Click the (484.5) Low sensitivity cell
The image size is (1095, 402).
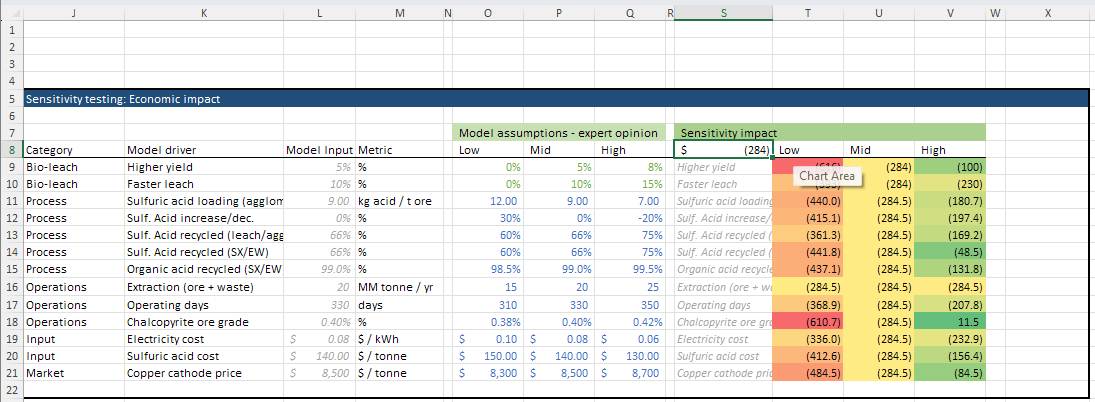pyautogui.click(x=808, y=373)
